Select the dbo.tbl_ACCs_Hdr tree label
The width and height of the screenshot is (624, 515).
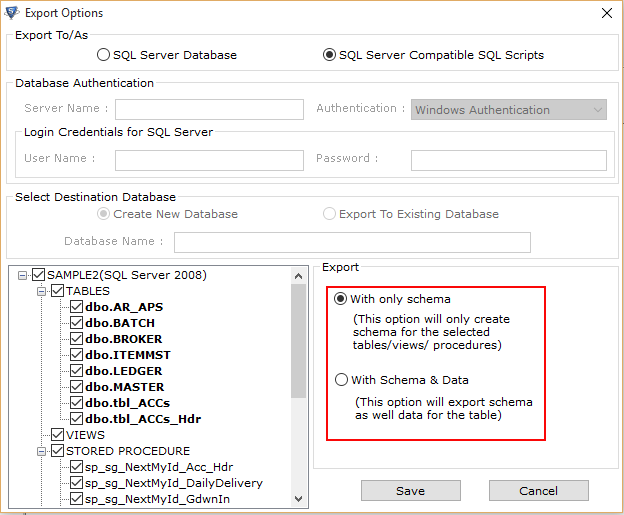[x=143, y=419]
